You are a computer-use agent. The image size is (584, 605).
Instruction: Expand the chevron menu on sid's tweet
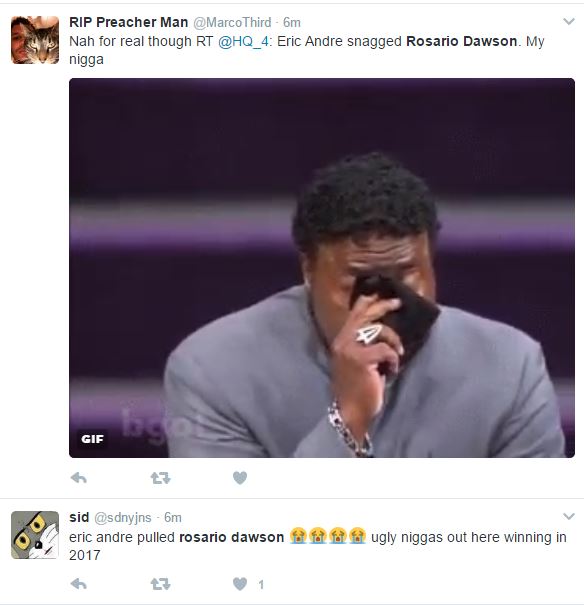569,516
